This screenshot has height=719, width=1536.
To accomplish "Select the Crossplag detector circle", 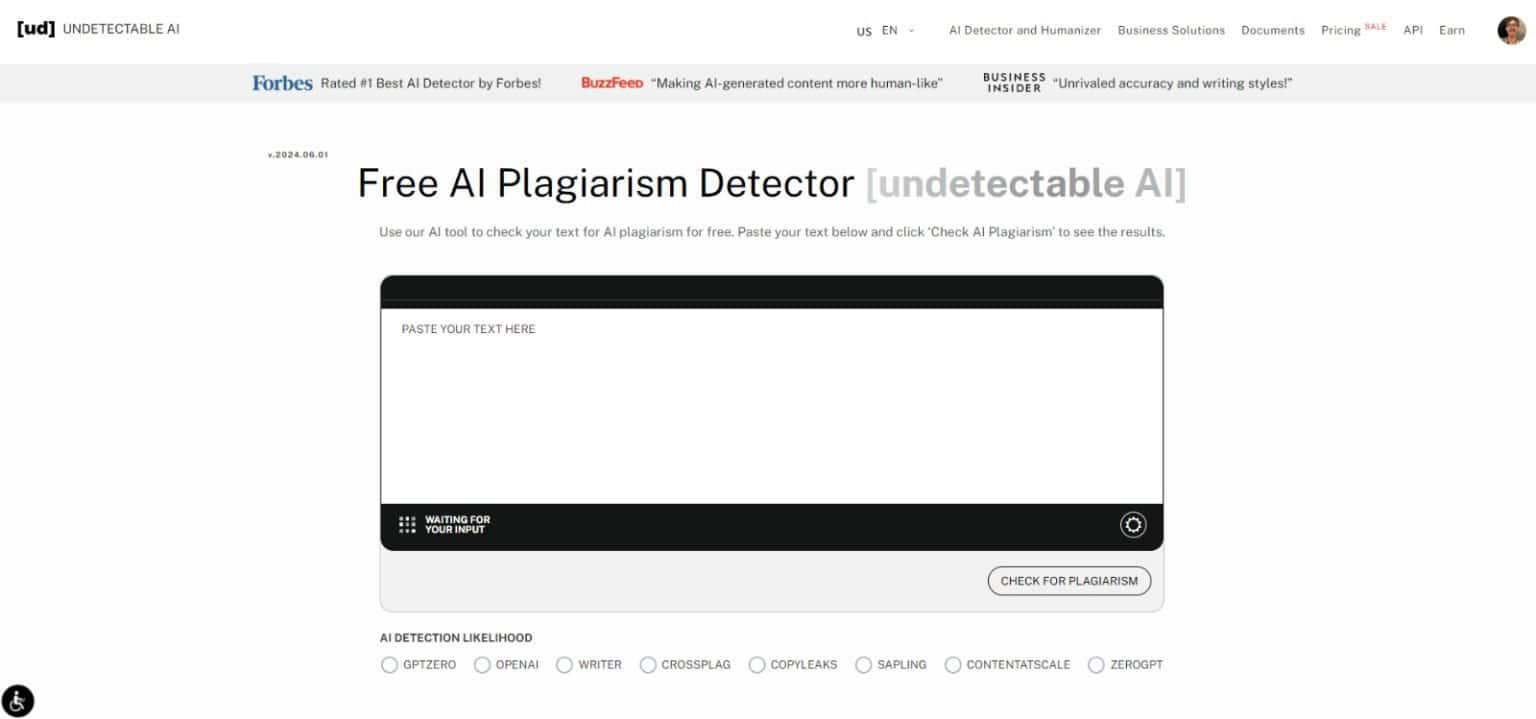I will [x=648, y=665].
